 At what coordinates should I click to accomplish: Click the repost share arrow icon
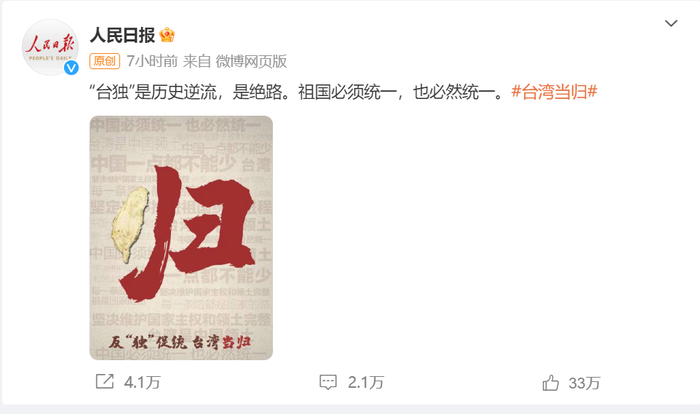(x=105, y=381)
